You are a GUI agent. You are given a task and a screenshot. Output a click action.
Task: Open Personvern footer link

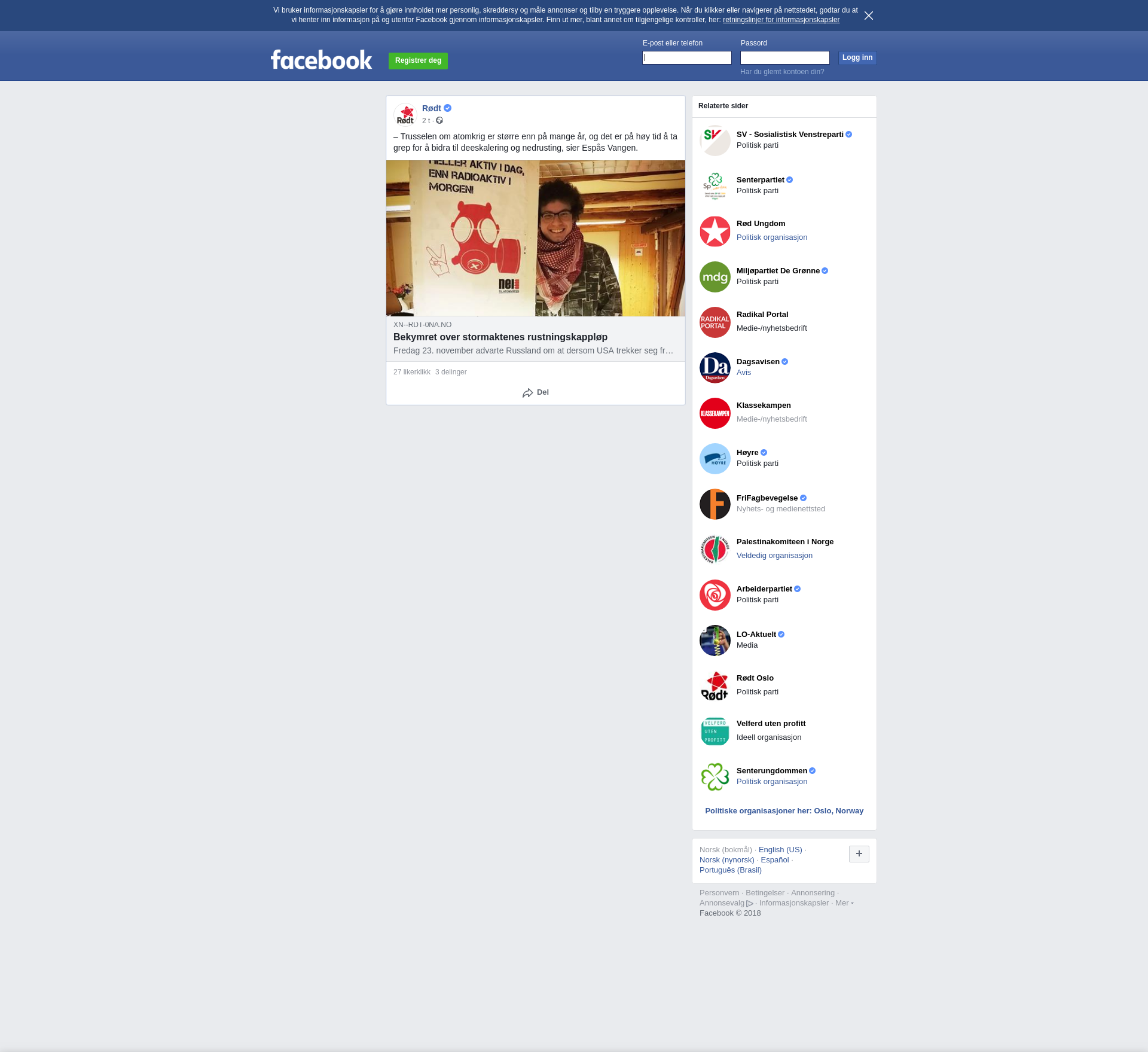[x=719, y=893]
